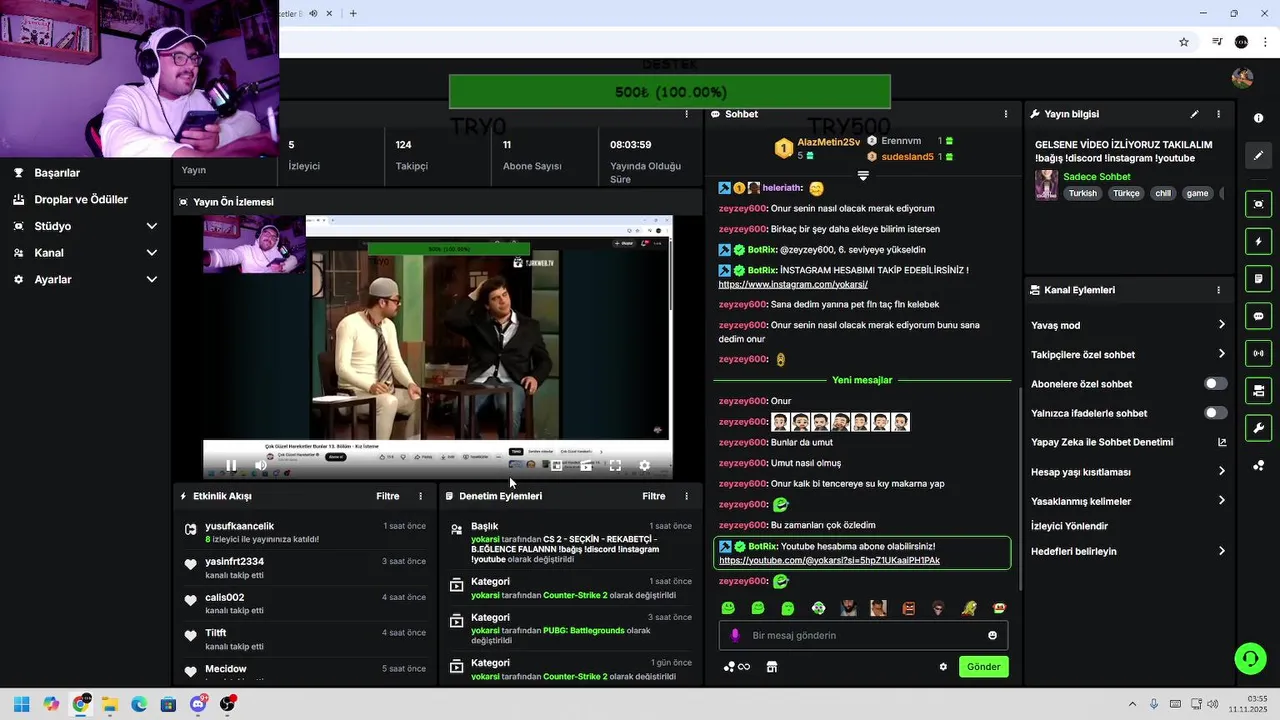Open a new browser tab

(353, 13)
